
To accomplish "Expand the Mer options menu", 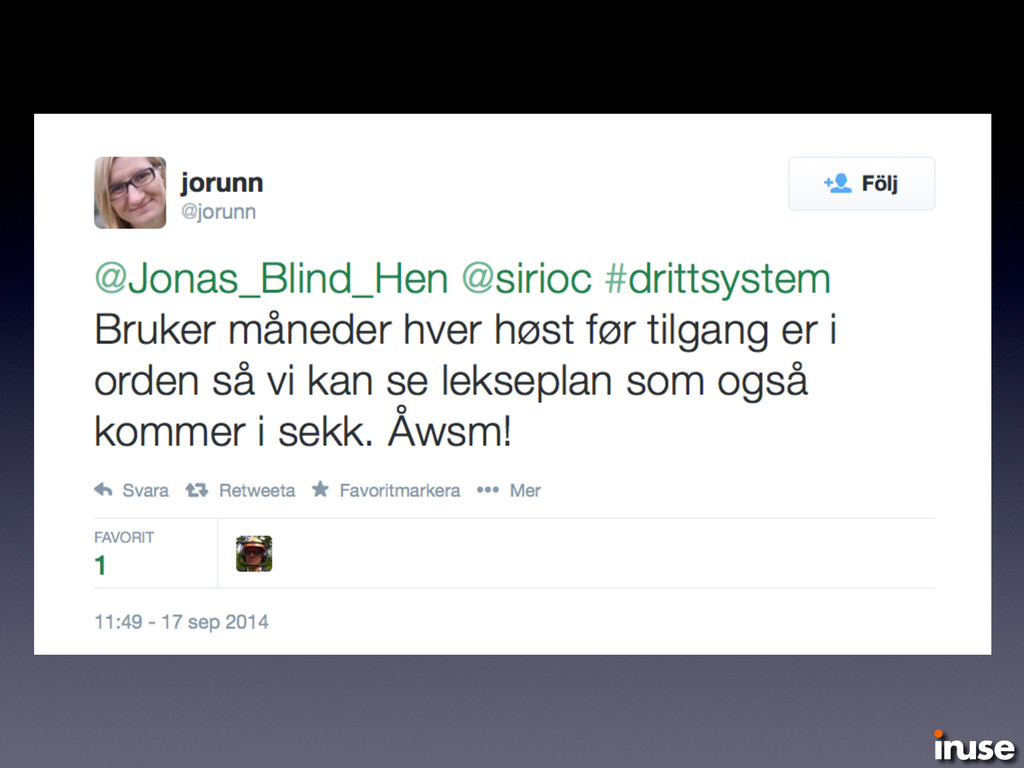I will (525, 490).
